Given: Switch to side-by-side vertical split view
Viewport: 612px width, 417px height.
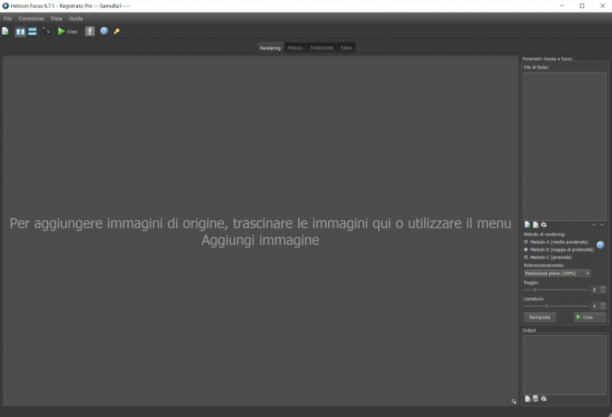Looking at the screenshot, I should pos(20,32).
